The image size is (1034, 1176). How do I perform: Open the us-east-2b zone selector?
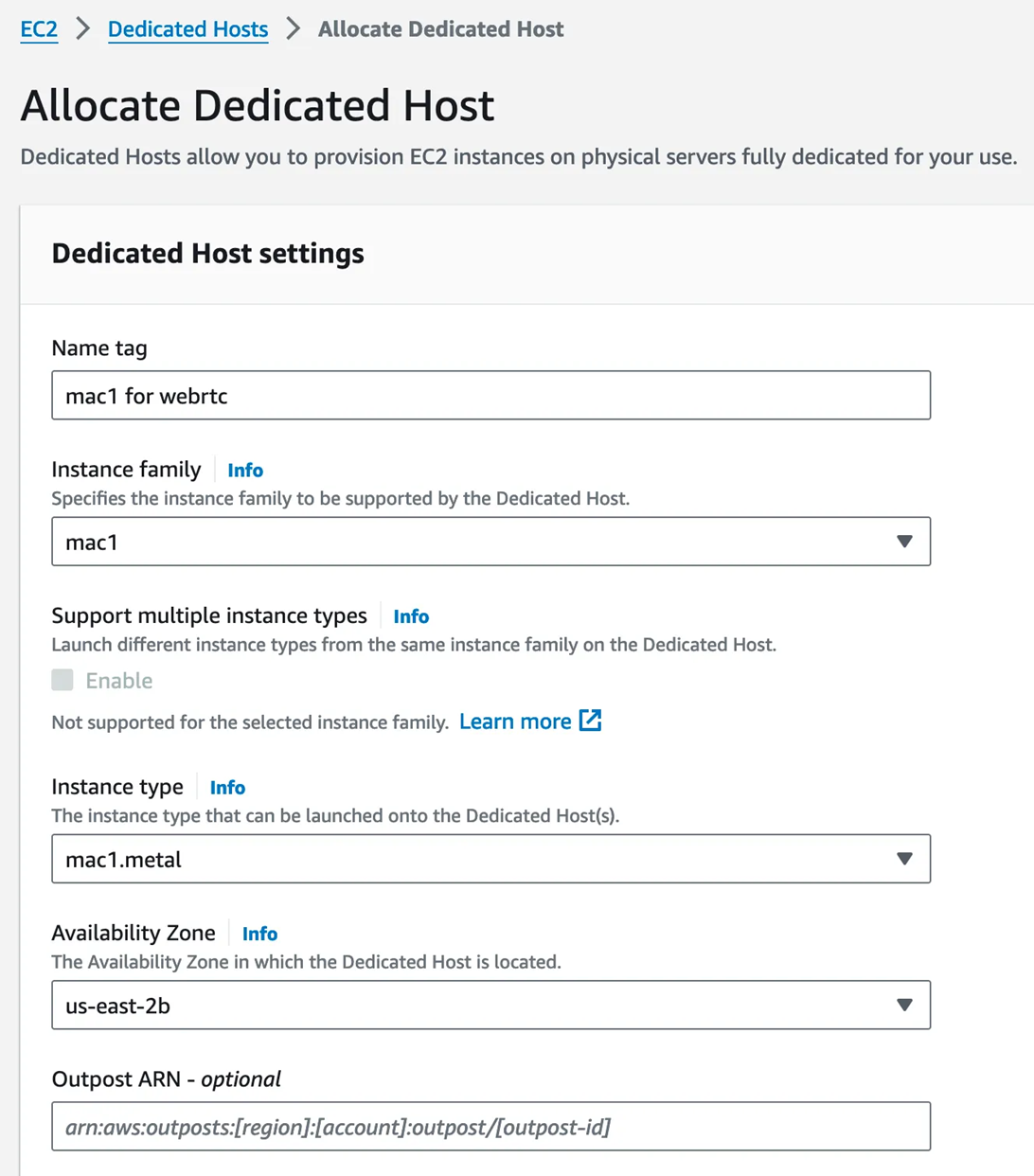473,1005
